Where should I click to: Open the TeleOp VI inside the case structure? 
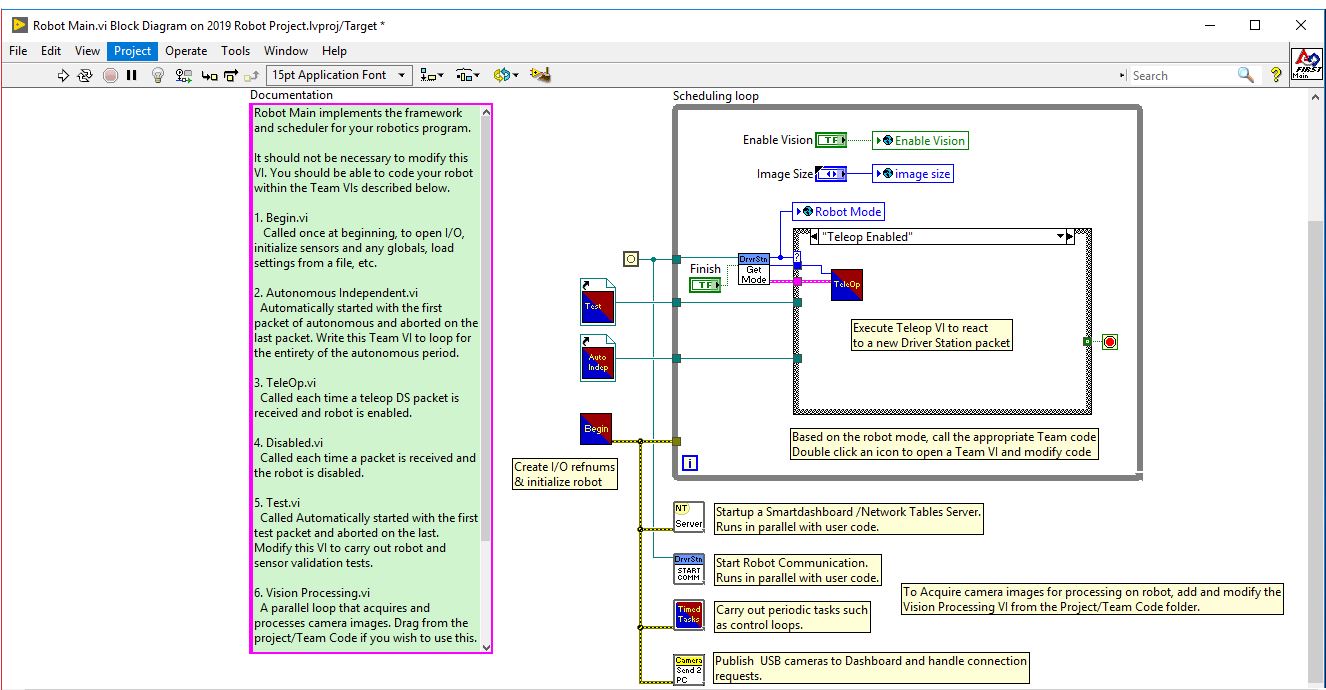(849, 284)
